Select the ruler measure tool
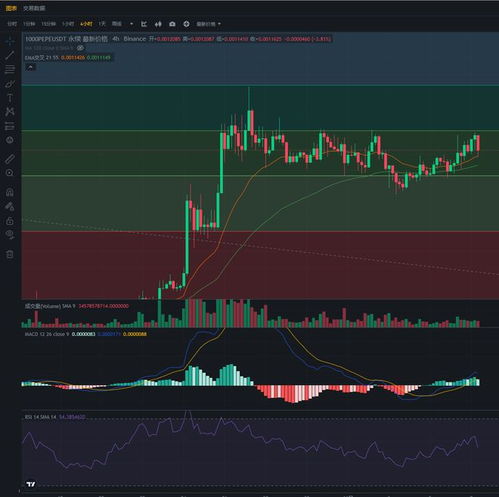 (10, 159)
